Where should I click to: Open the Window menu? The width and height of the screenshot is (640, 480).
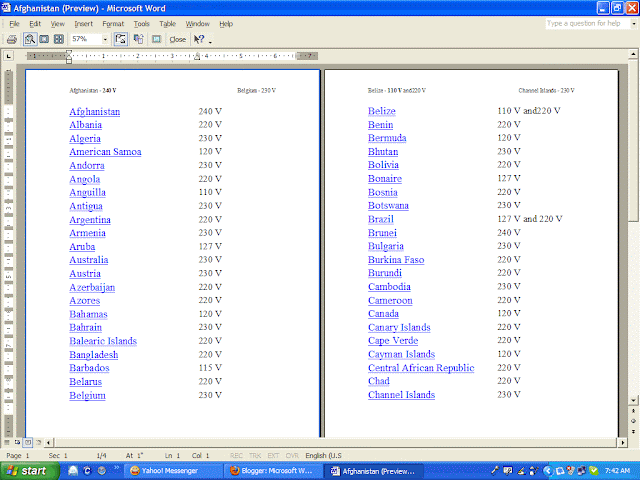pyautogui.click(x=198, y=24)
